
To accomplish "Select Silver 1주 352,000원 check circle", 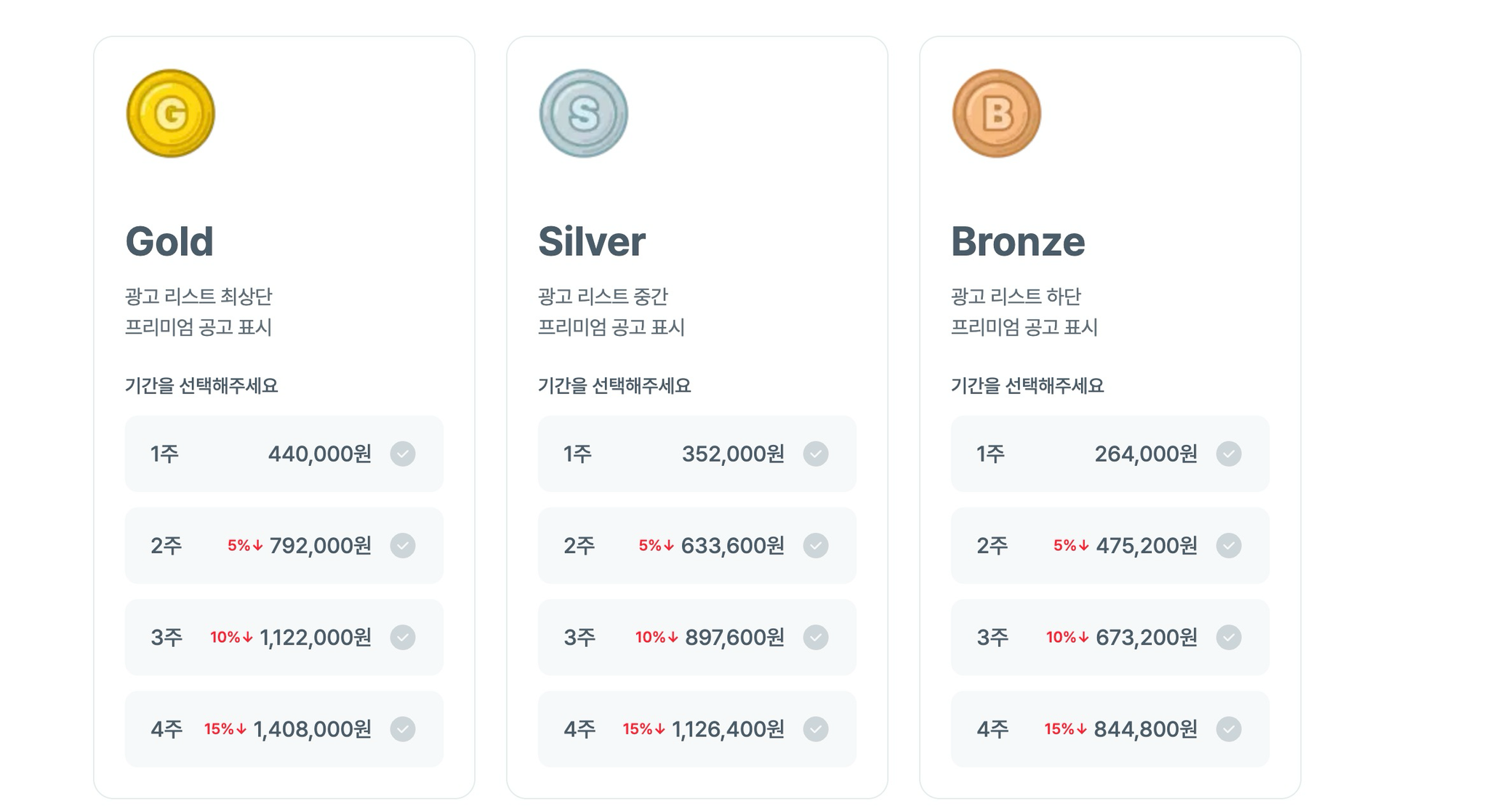I will pyautogui.click(x=816, y=454).
